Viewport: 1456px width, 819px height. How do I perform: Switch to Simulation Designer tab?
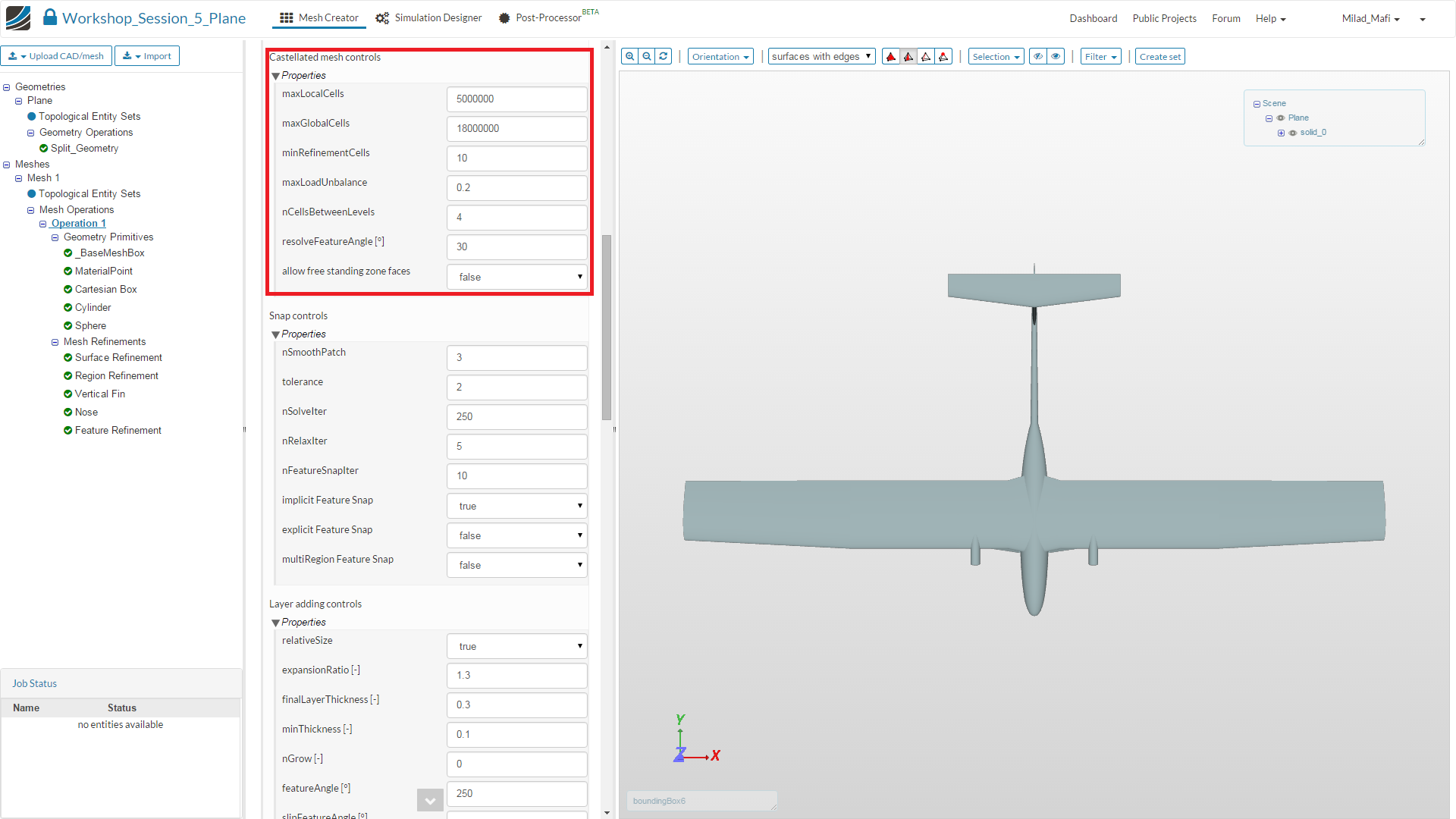pos(429,17)
